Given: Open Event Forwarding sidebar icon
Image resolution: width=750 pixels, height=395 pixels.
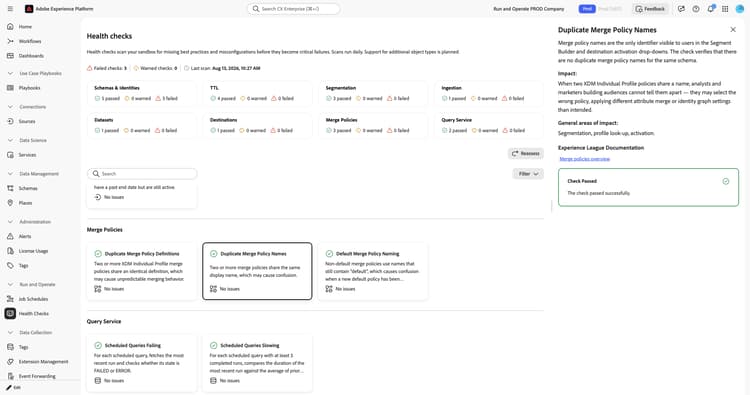Looking at the screenshot, I should coord(10,376).
